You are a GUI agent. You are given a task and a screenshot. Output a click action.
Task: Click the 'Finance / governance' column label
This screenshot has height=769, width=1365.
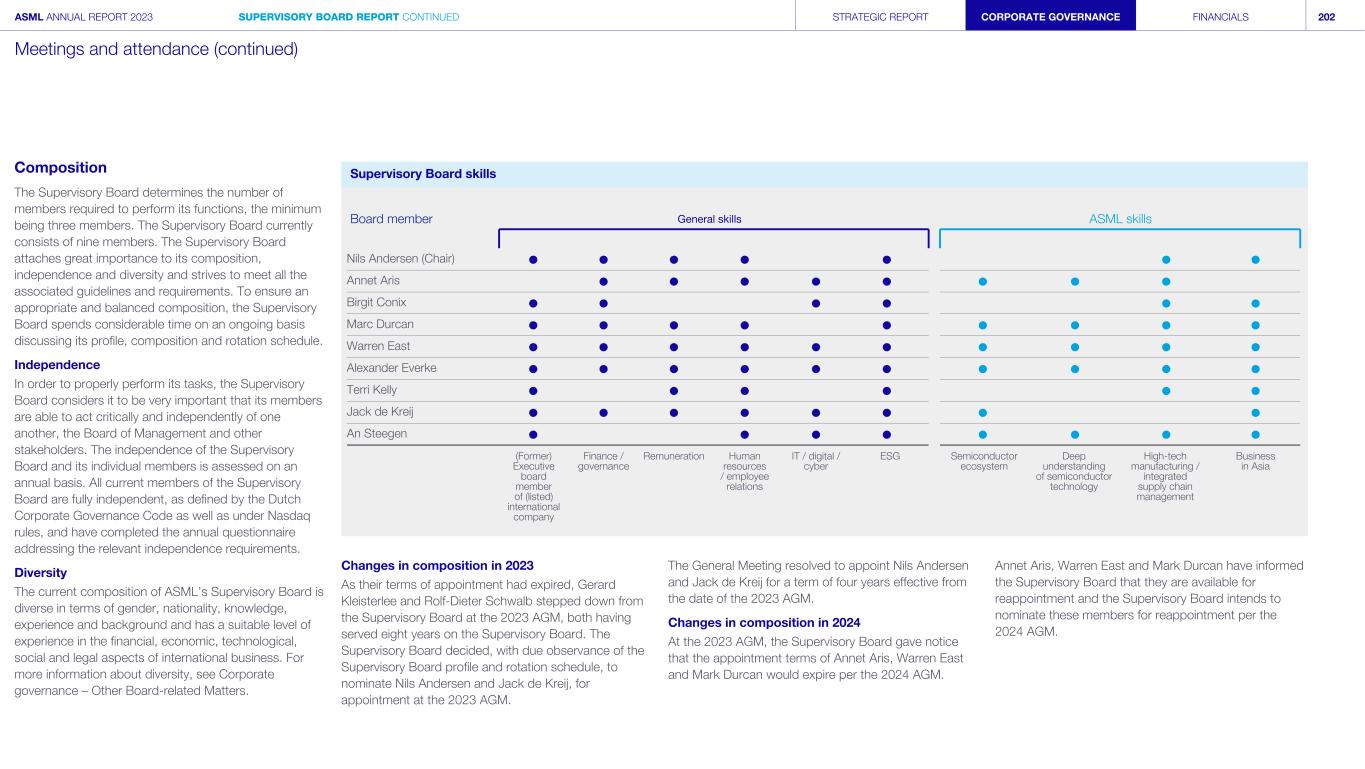click(603, 461)
